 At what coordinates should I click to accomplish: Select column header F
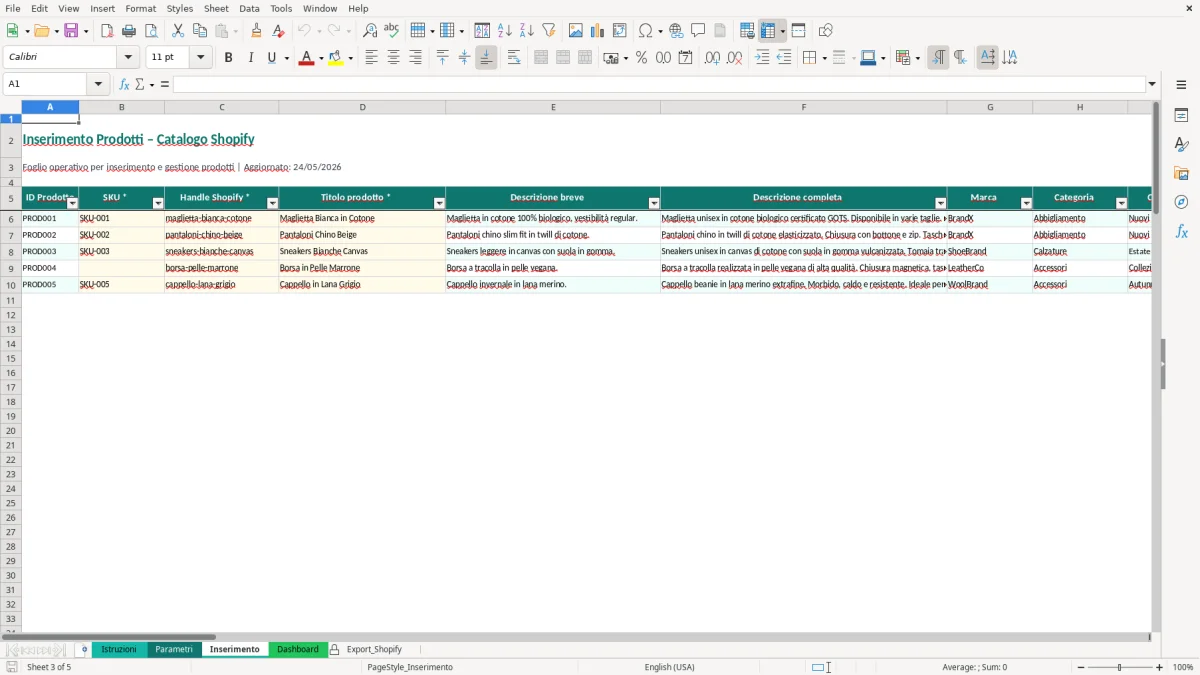(x=803, y=107)
